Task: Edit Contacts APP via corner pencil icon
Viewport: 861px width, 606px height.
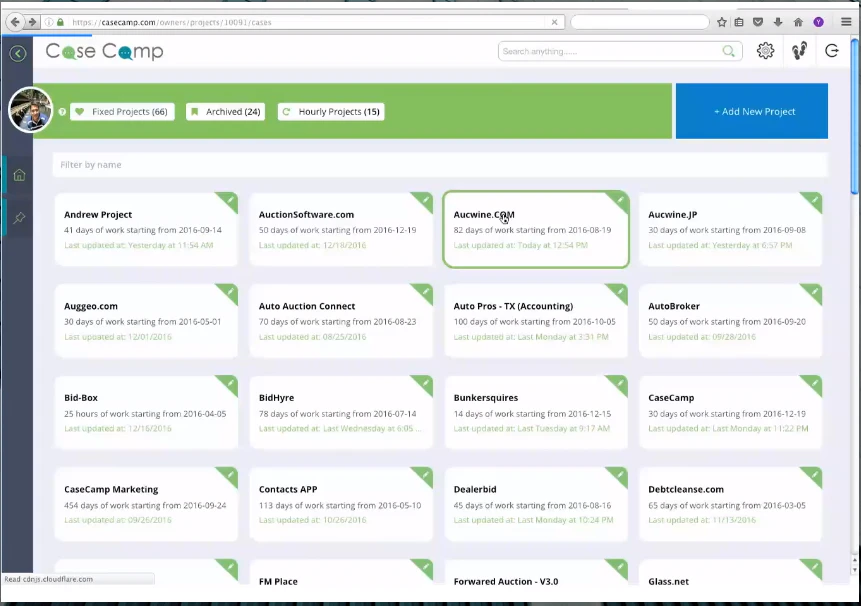Action: click(426, 475)
